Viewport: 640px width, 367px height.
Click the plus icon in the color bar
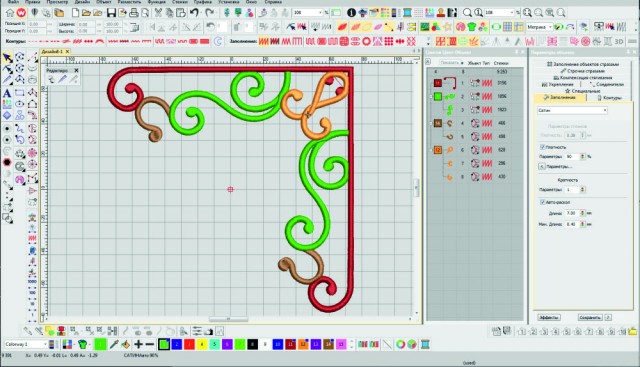[x=138, y=345]
